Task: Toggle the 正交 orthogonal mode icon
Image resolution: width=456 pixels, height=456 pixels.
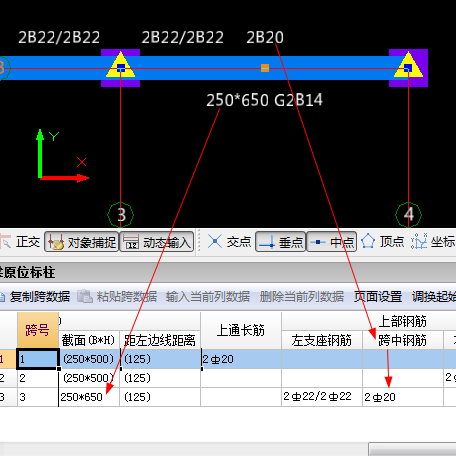Action: tap(5, 242)
